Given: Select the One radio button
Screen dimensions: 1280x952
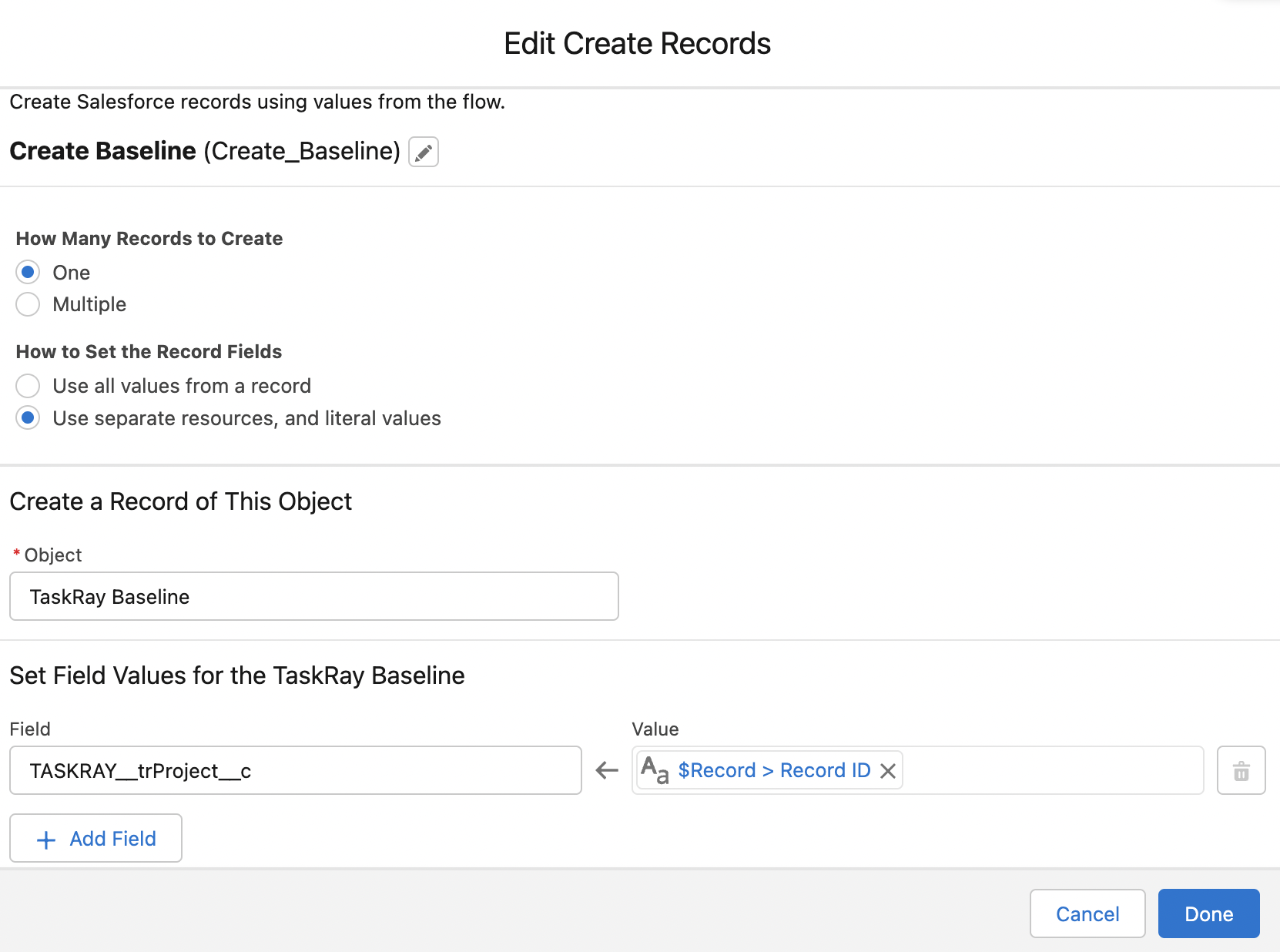Looking at the screenshot, I should [28, 272].
